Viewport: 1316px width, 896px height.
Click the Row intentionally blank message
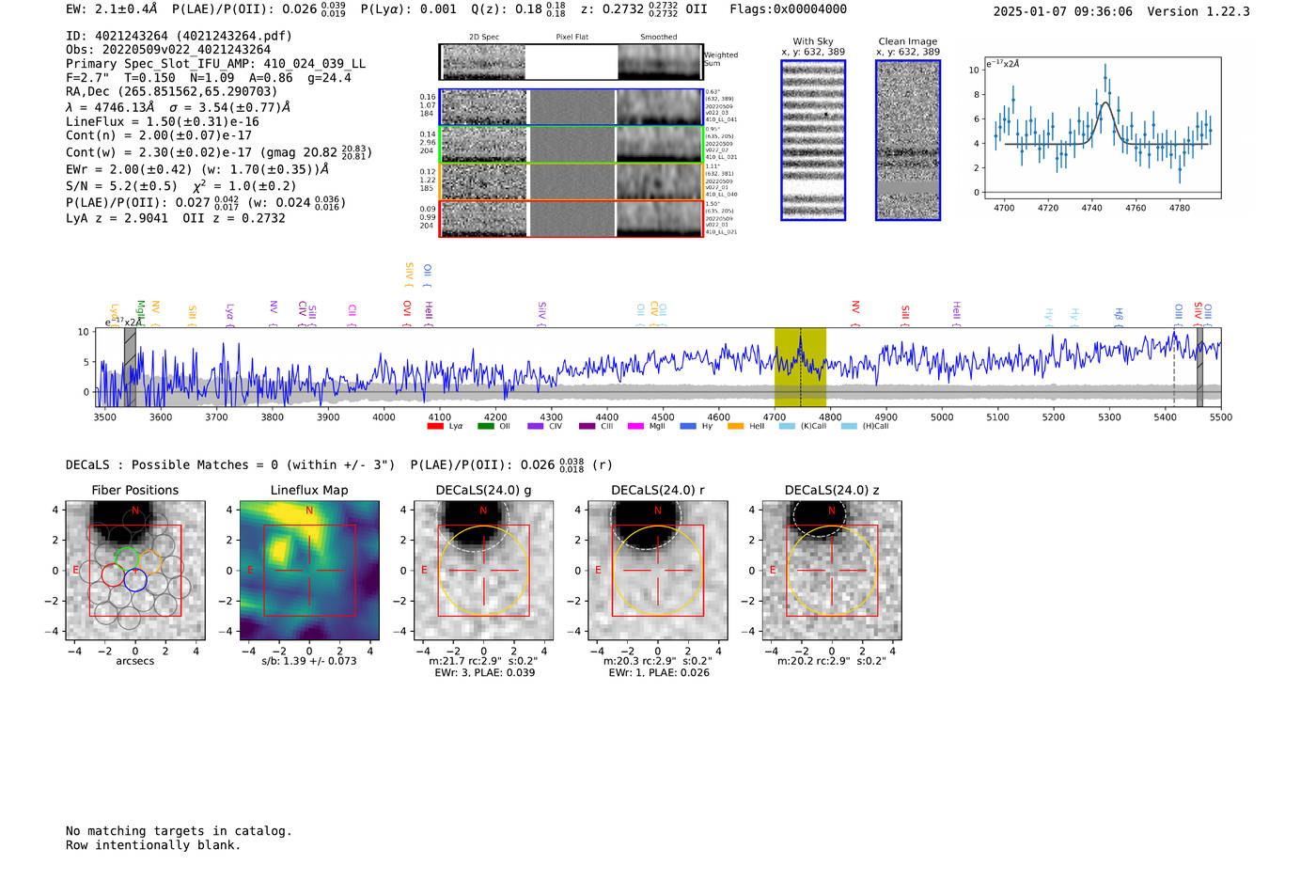click(153, 845)
